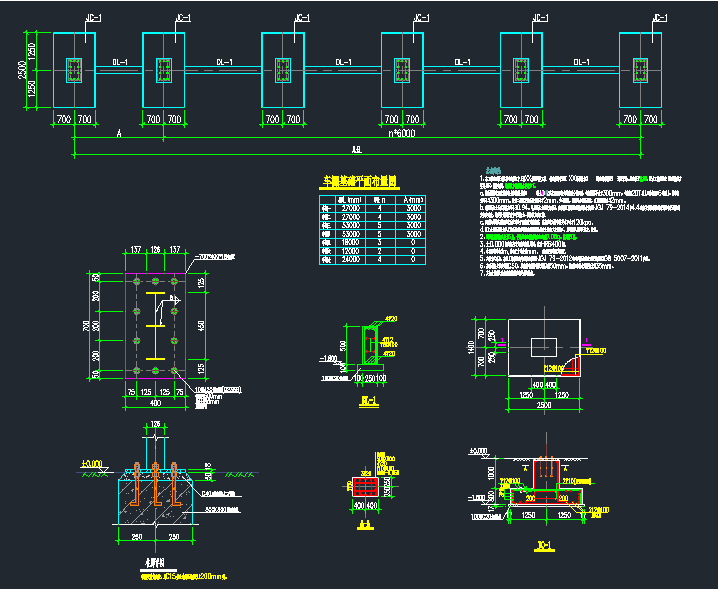The width and height of the screenshot is (718, 589).
Task: Click the 400 dimension below anchor plan
Action: point(154,404)
